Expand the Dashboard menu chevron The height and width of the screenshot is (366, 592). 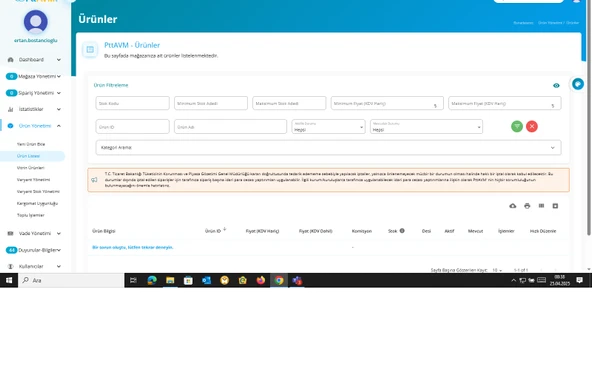point(59,60)
